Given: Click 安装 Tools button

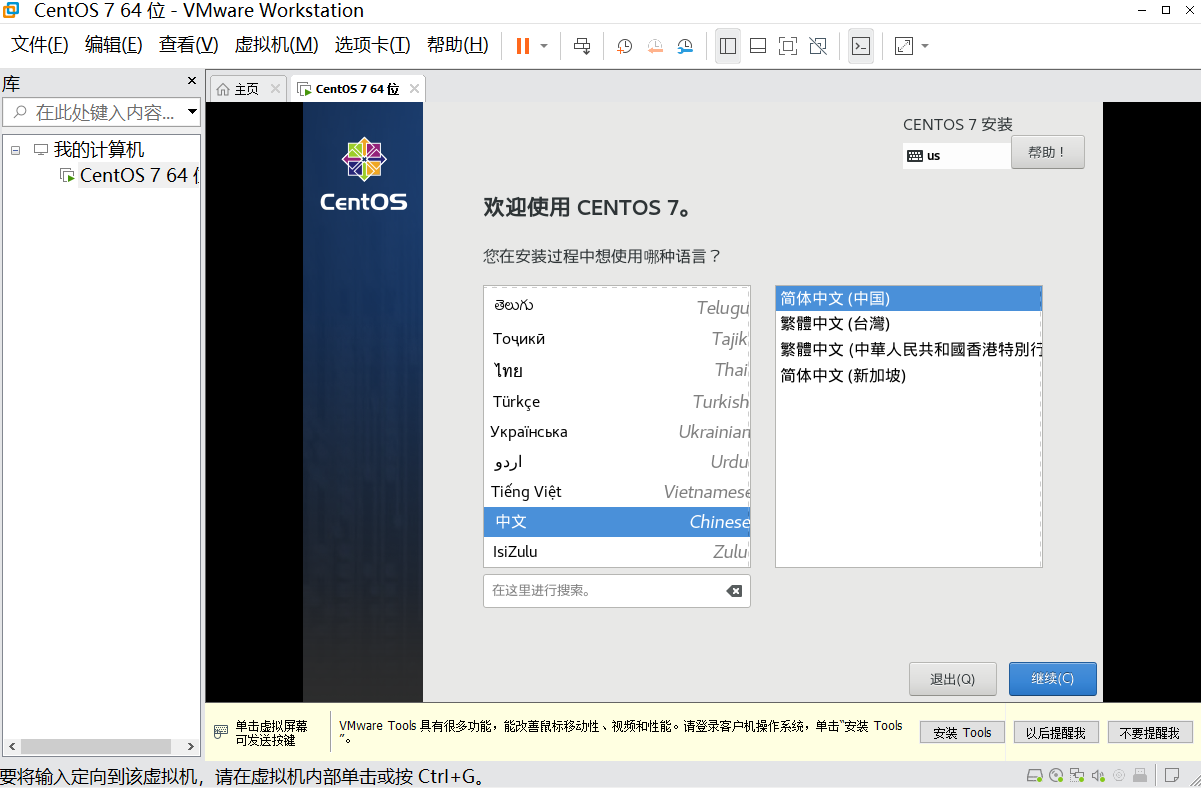Looking at the screenshot, I should pyautogui.click(x=962, y=732).
